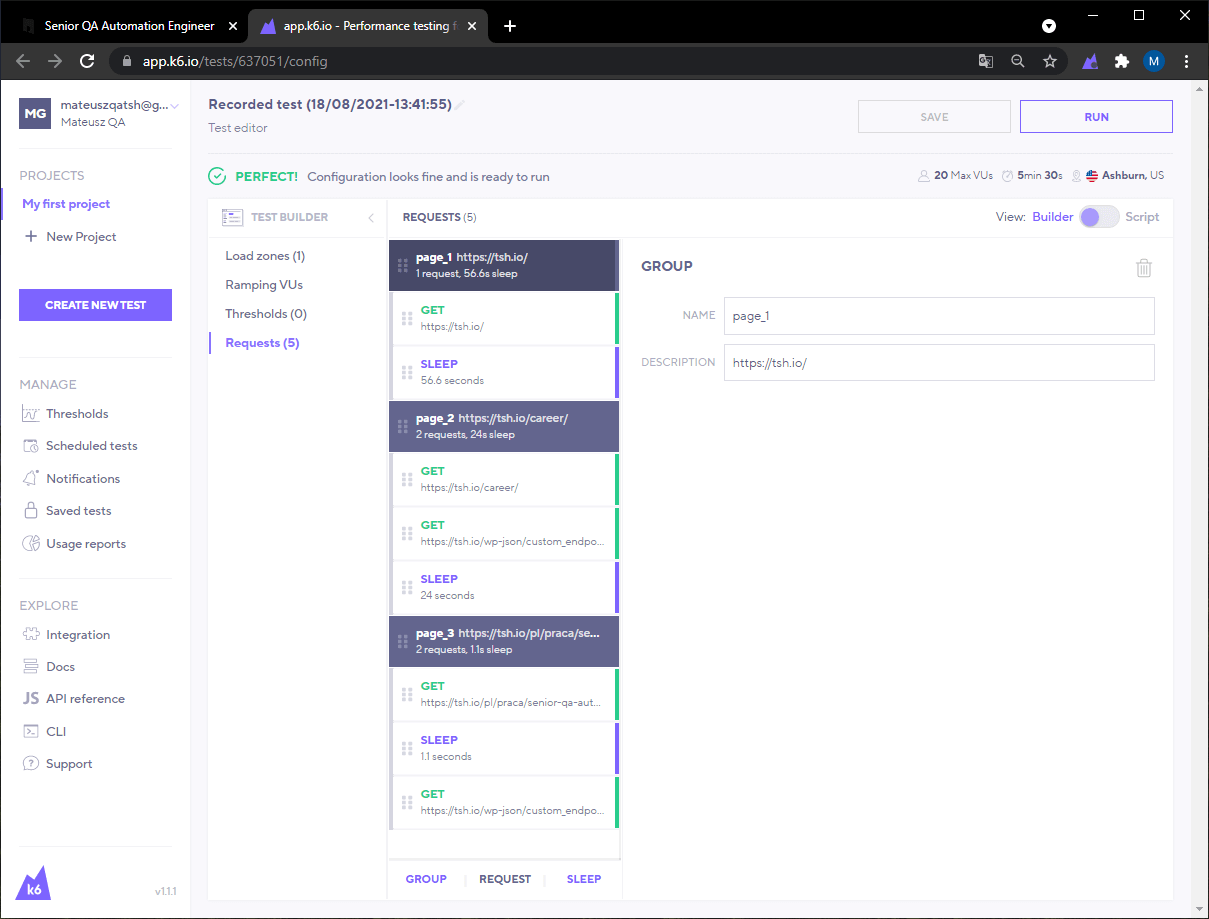The image size is (1209, 919).
Task: Click the Chrome zoom magnifier icon
Action: point(1018,61)
